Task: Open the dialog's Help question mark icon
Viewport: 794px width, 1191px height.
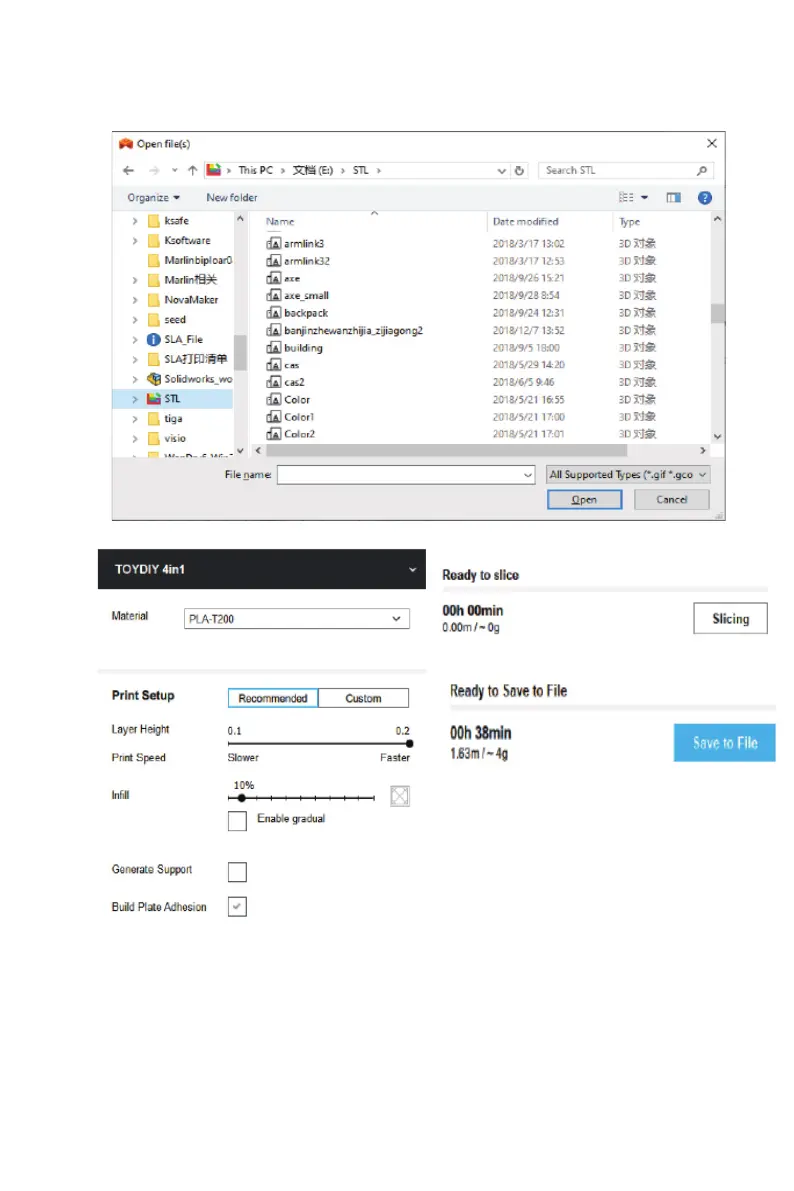Action: pyautogui.click(x=705, y=197)
